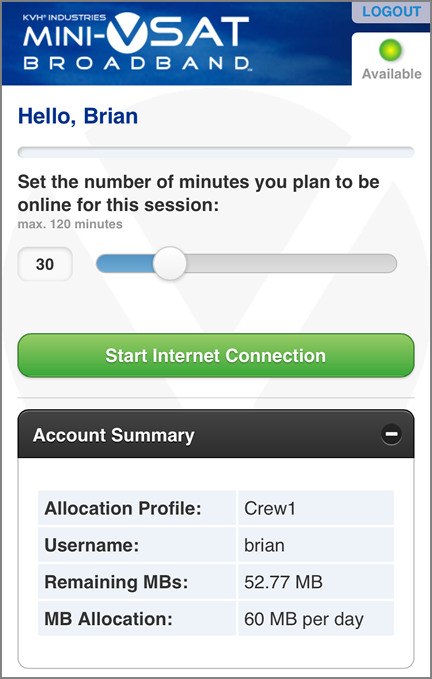Image resolution: width=432 pixels, height=679 pixels.
Task: Click the Mini-VSAT Broadband logo
Action: tap(136, 42)
